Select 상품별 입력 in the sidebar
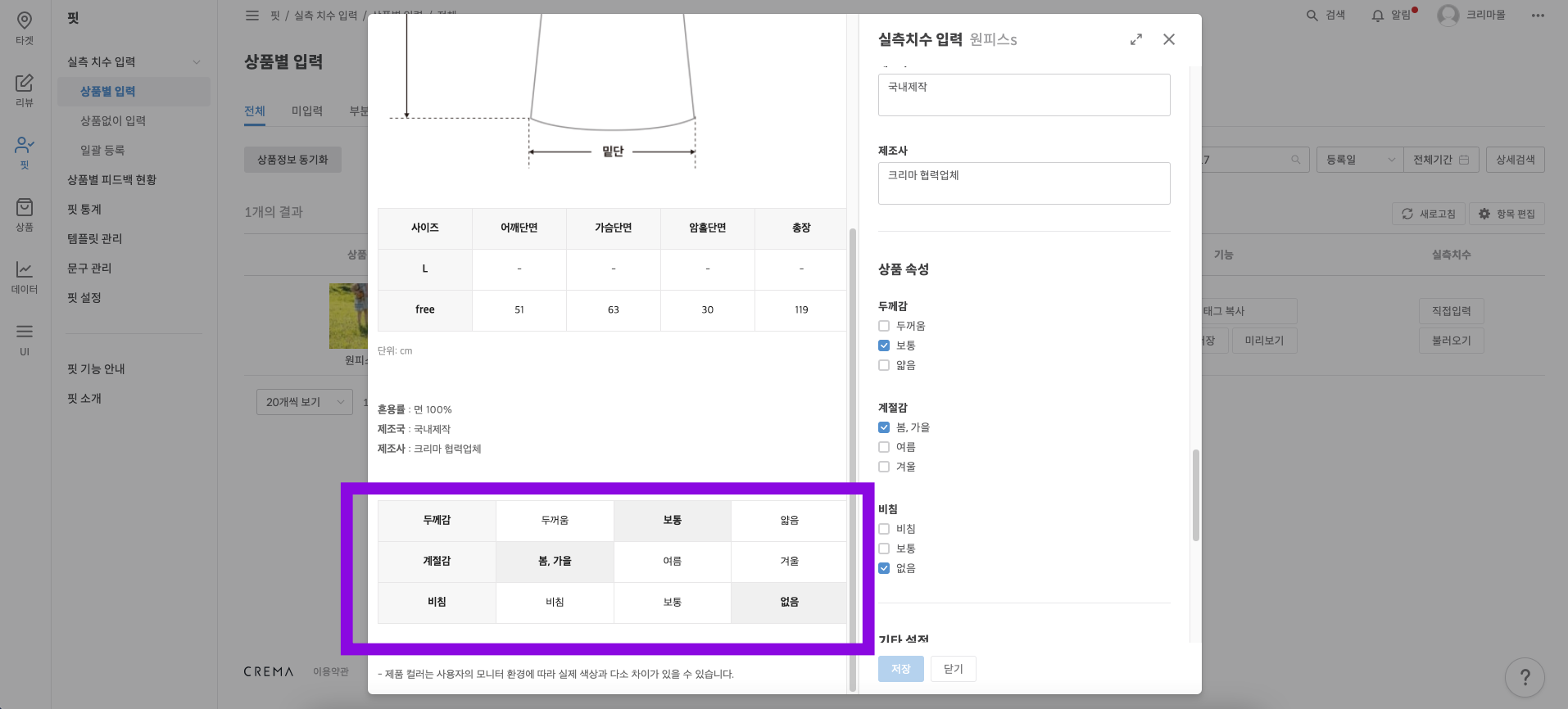This screenshot has height=709, width=1568. pos(134,92)
